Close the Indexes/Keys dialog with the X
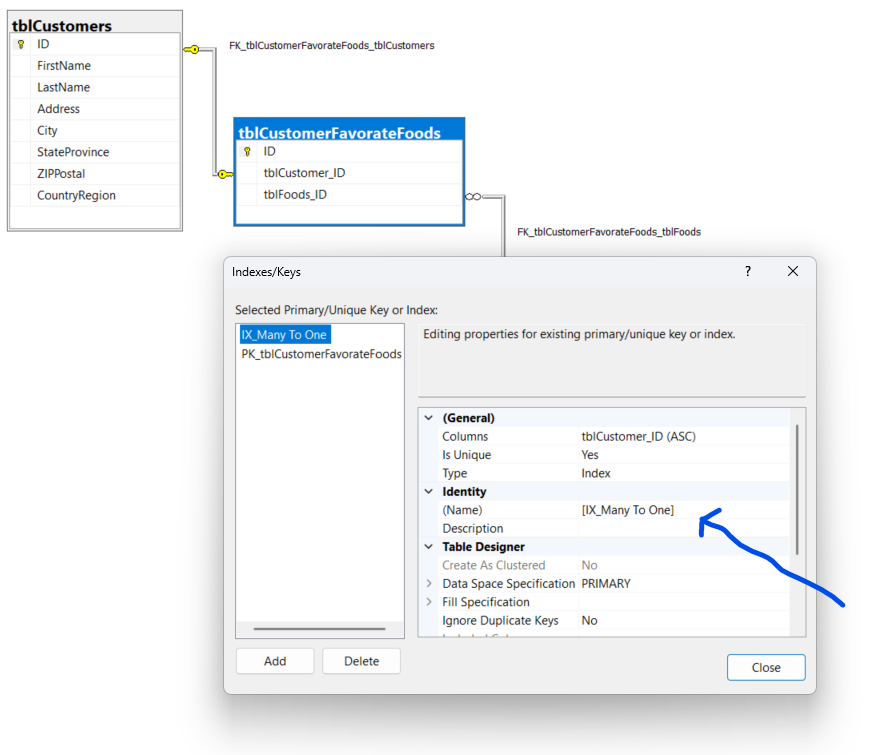The height and width of the screenshot is (755, 893). 793,271
